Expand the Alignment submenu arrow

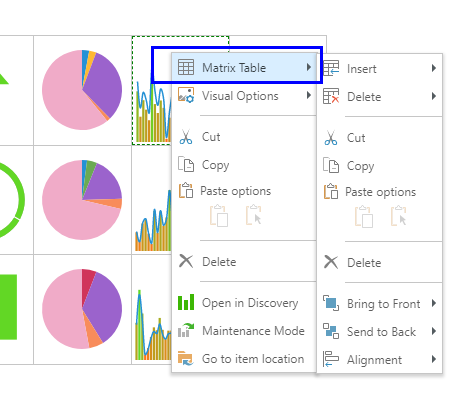(x=434, y=359)
